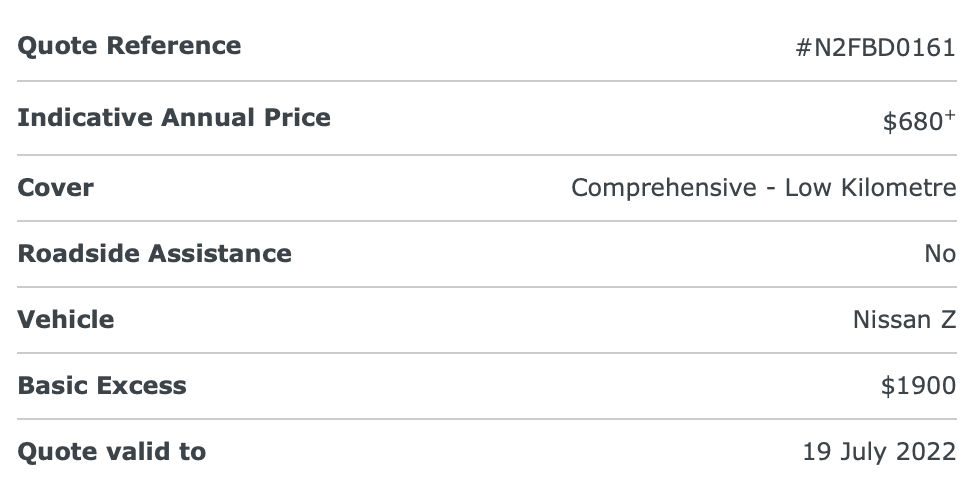Click the Indicative Annual Price label
The width and height of the screenshot is (976, 494).
tap(174, 118)
